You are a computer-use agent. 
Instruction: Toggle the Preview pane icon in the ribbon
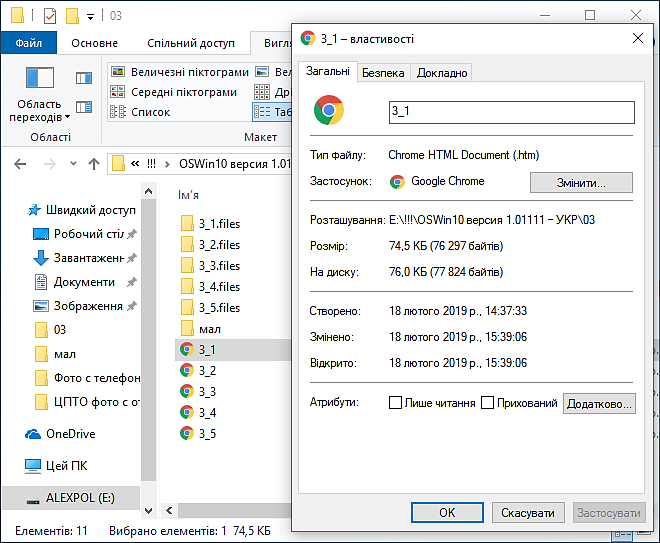click(84, 78)
